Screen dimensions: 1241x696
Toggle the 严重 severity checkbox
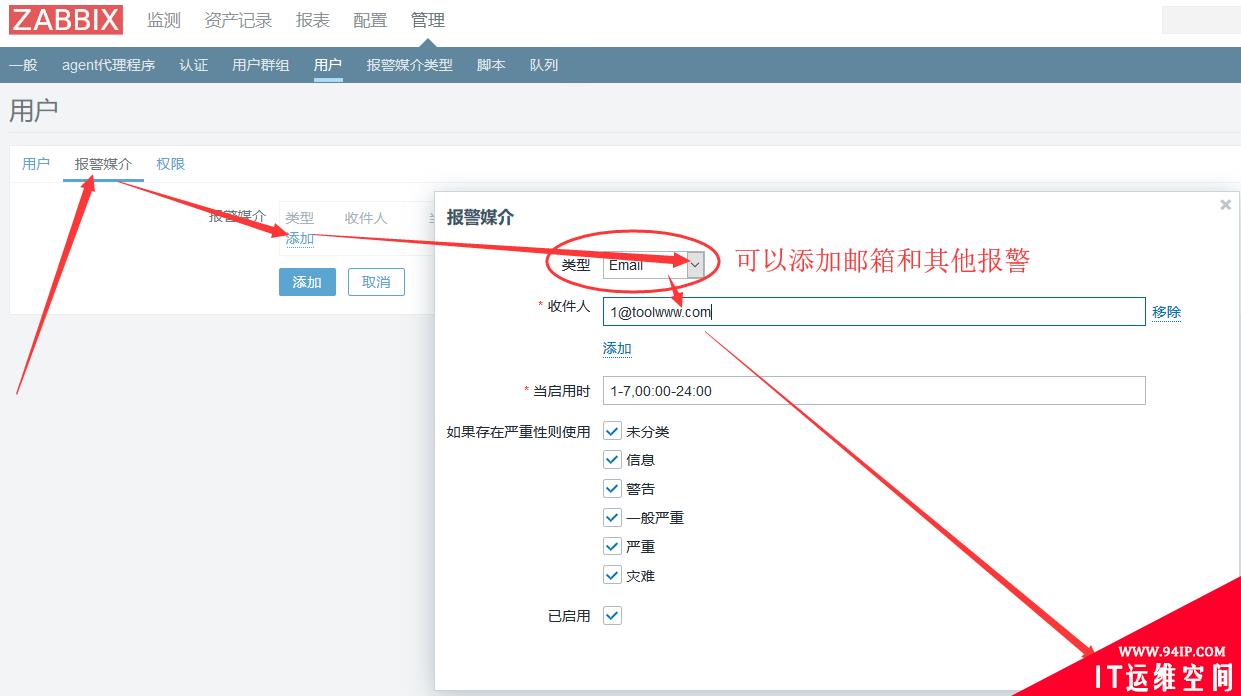click(x=613, y=547)
